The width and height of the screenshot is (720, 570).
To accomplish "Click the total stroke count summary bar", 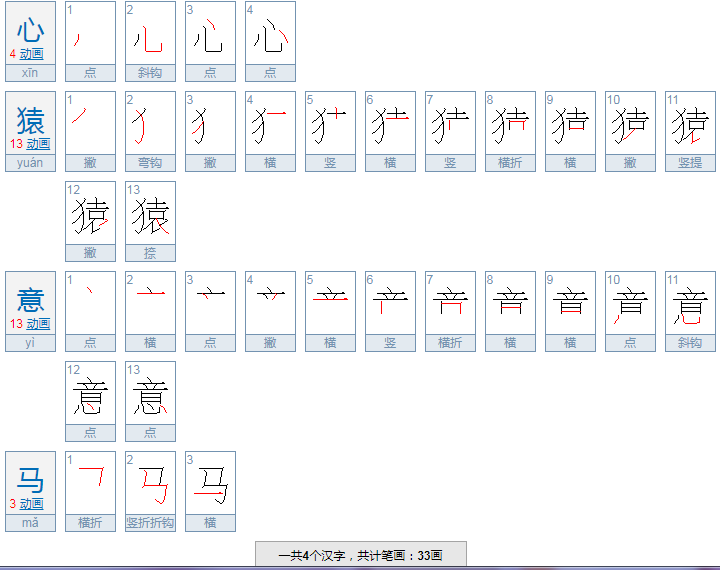I will [x=360, y=555].
